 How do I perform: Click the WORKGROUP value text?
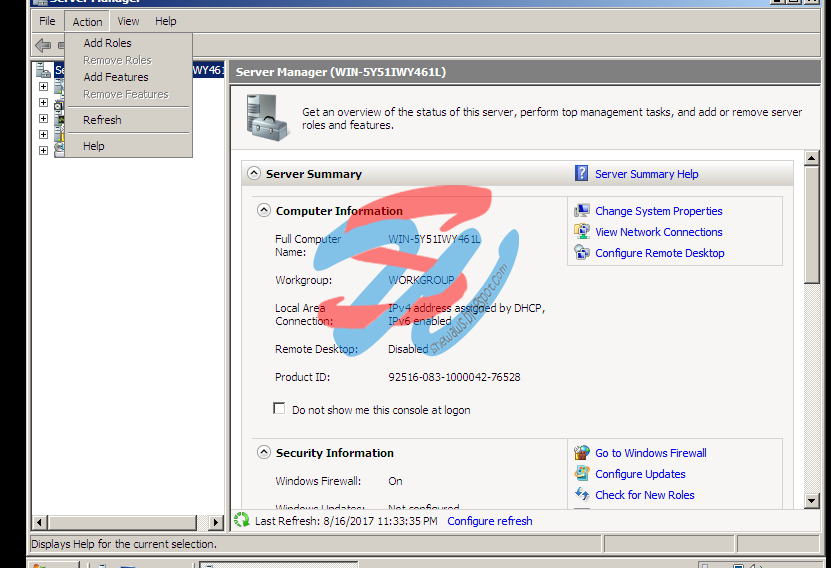pos(421,280)
